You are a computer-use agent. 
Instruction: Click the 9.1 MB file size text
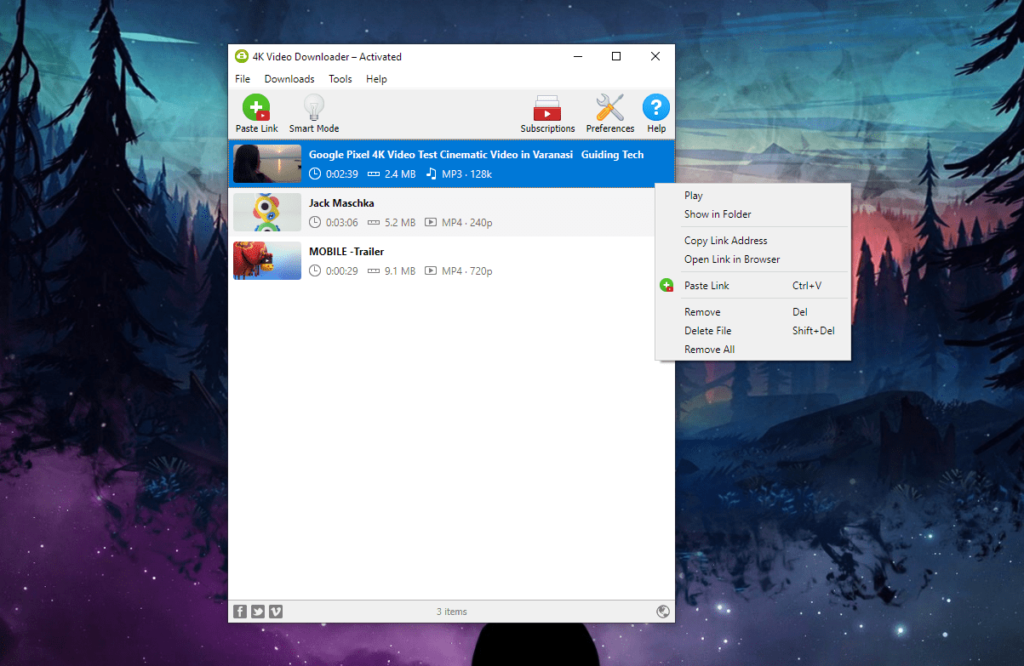(x=400, y=271)
